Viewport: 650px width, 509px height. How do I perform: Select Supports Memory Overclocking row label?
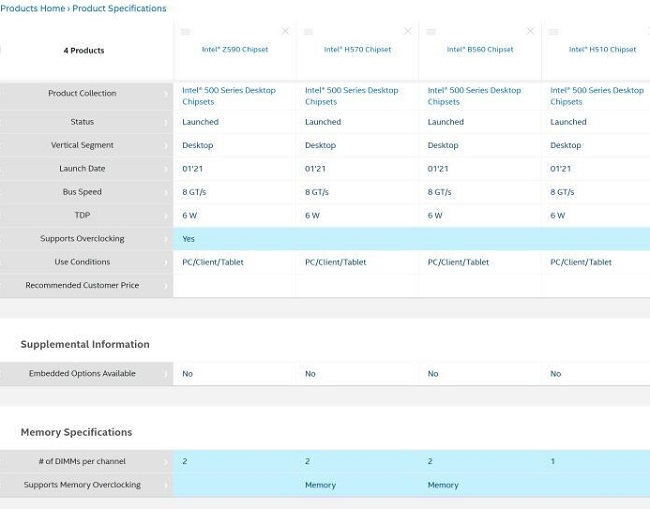click(x=82, y=485)
